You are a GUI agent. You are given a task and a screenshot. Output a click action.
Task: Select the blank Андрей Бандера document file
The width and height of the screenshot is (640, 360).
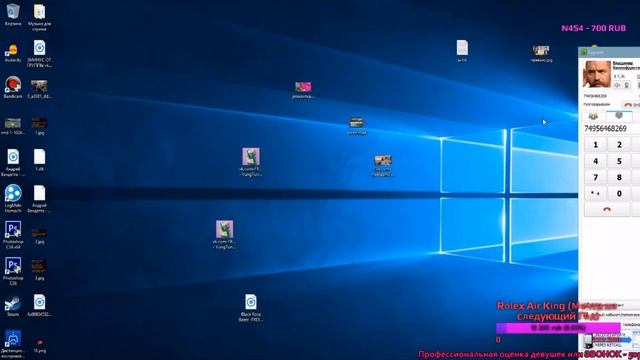pos(39,198)
